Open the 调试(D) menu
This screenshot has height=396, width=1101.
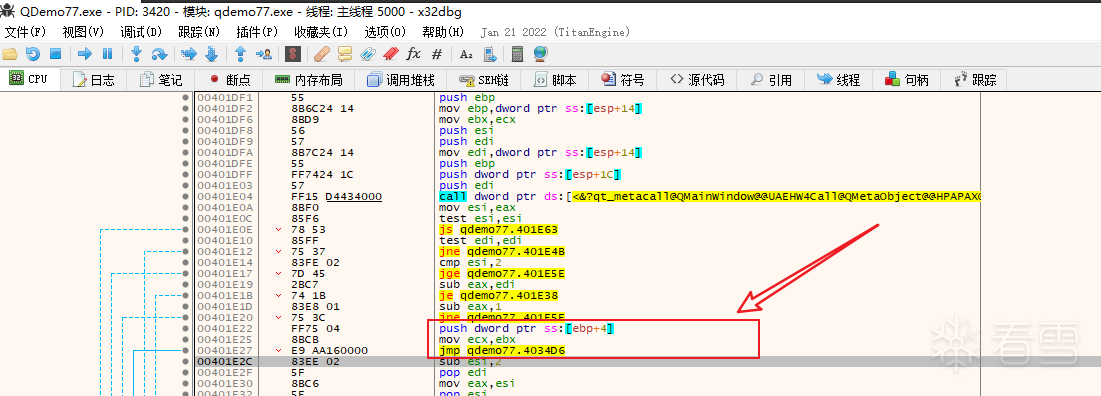click(141, 32)
